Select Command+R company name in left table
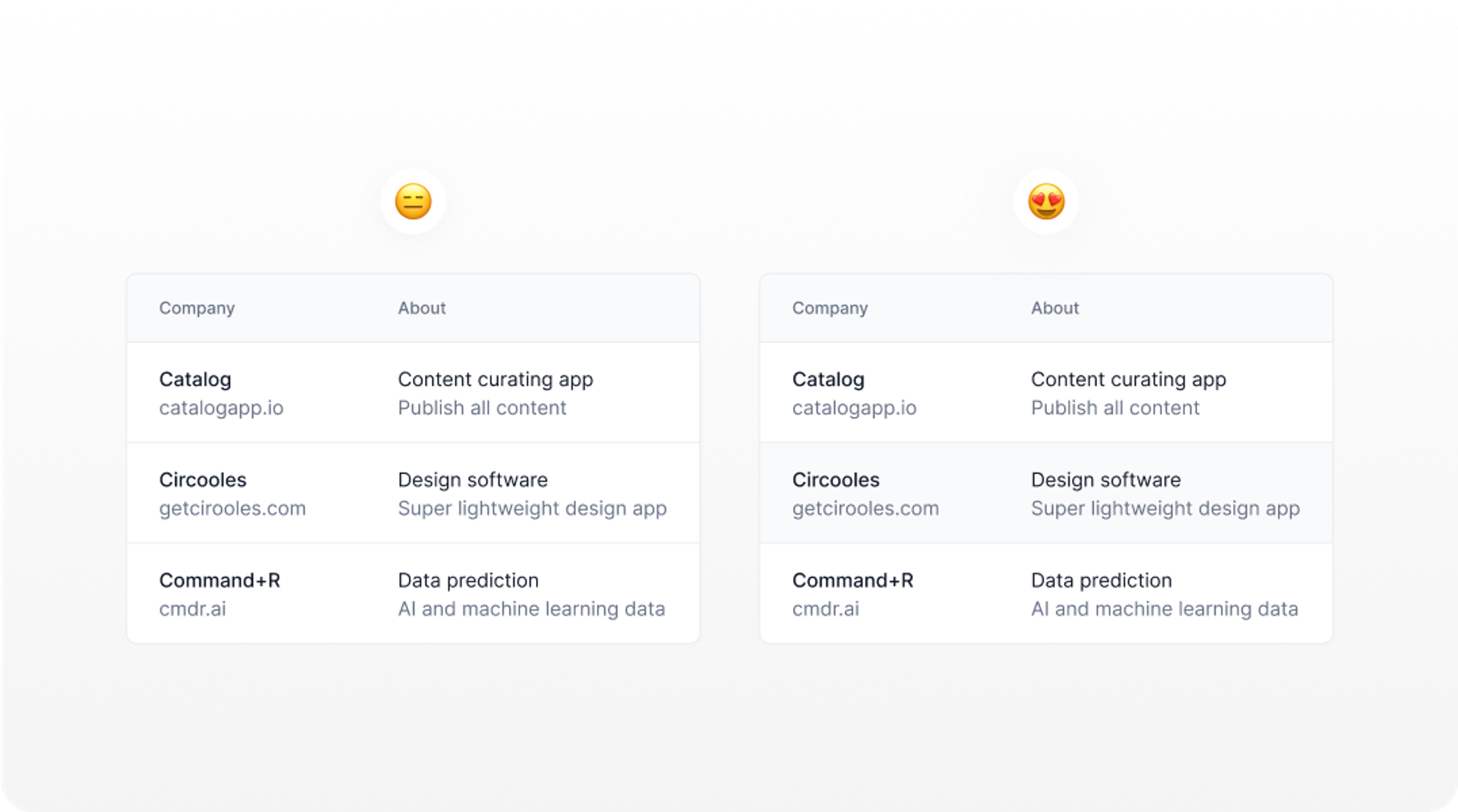Screen dimensions: 1458x812 click(219, 580)
